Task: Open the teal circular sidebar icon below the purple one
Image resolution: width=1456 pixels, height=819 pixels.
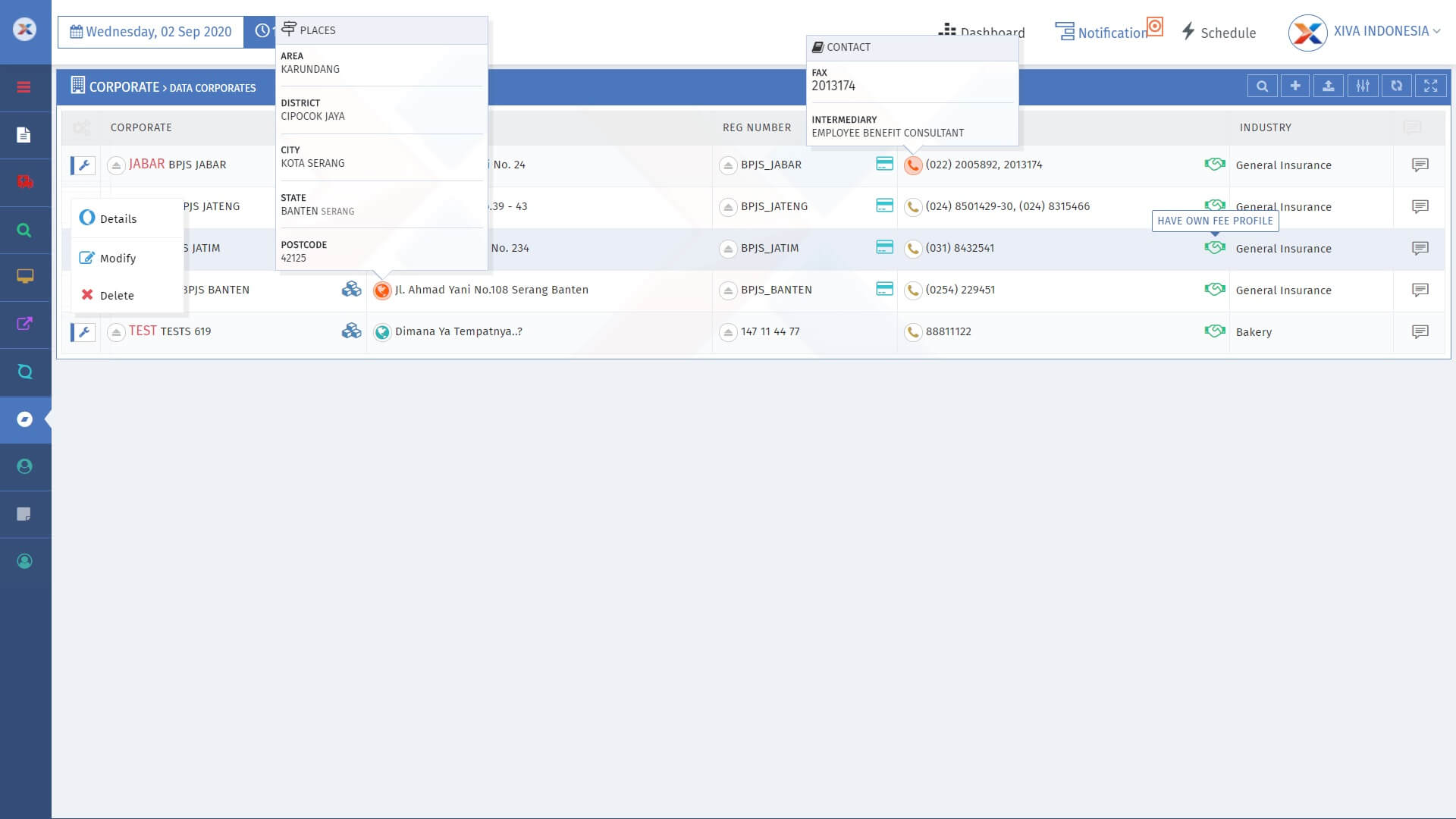Action: 24,372
